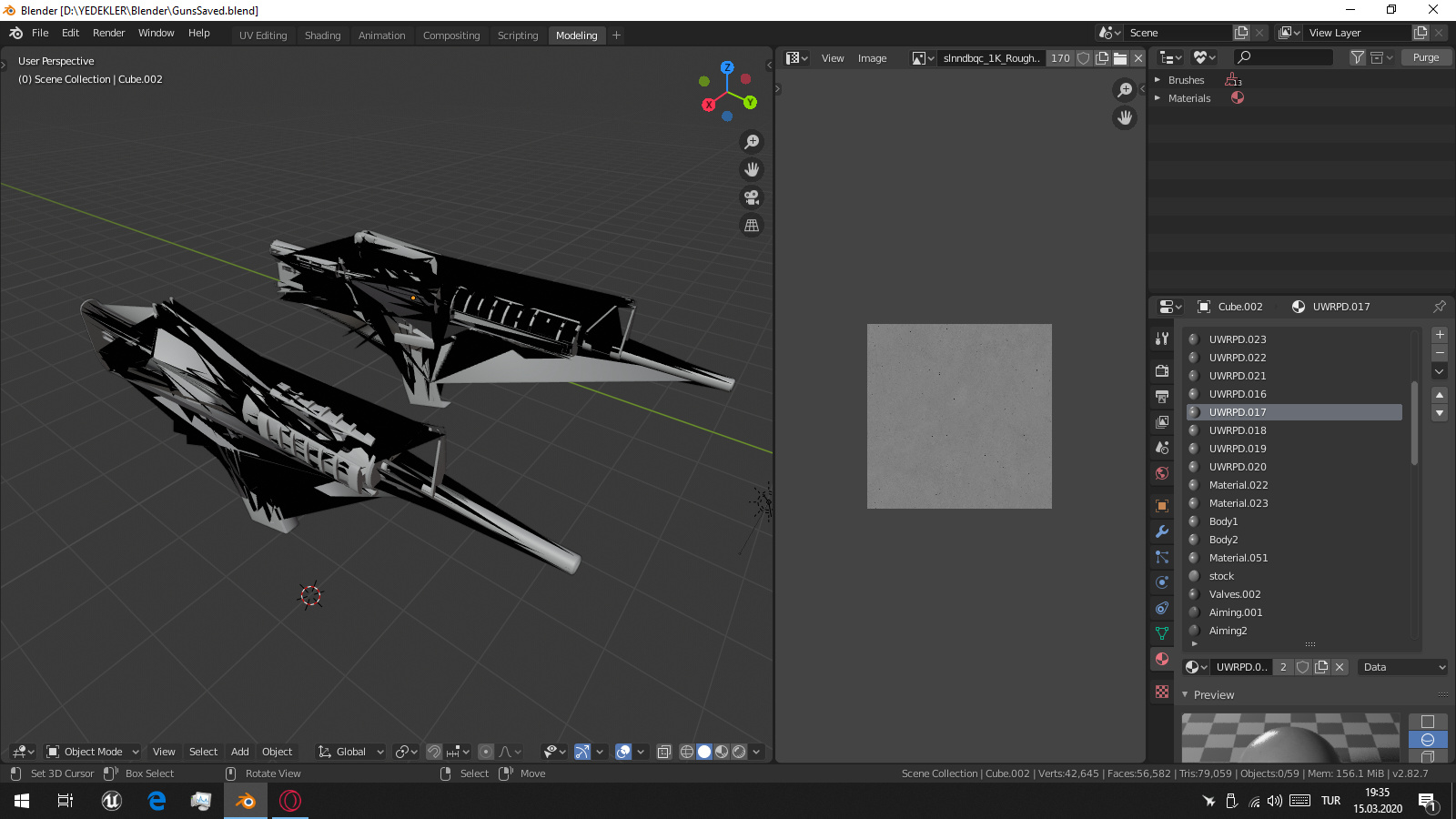
Task: Open the Object Mode dropdown
Action: pos(93,752)
